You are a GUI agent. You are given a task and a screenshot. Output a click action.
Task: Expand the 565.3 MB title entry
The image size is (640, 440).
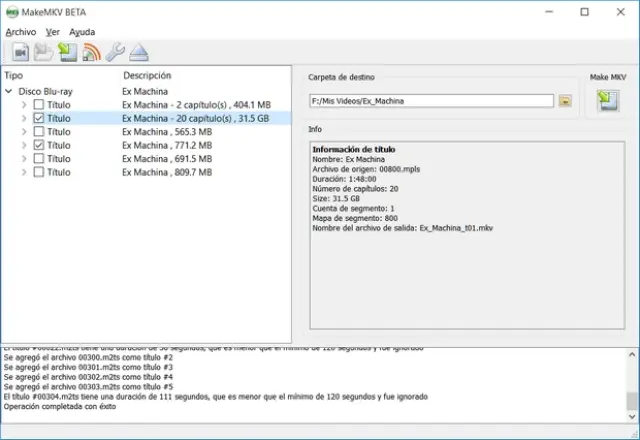click(24, 132)
